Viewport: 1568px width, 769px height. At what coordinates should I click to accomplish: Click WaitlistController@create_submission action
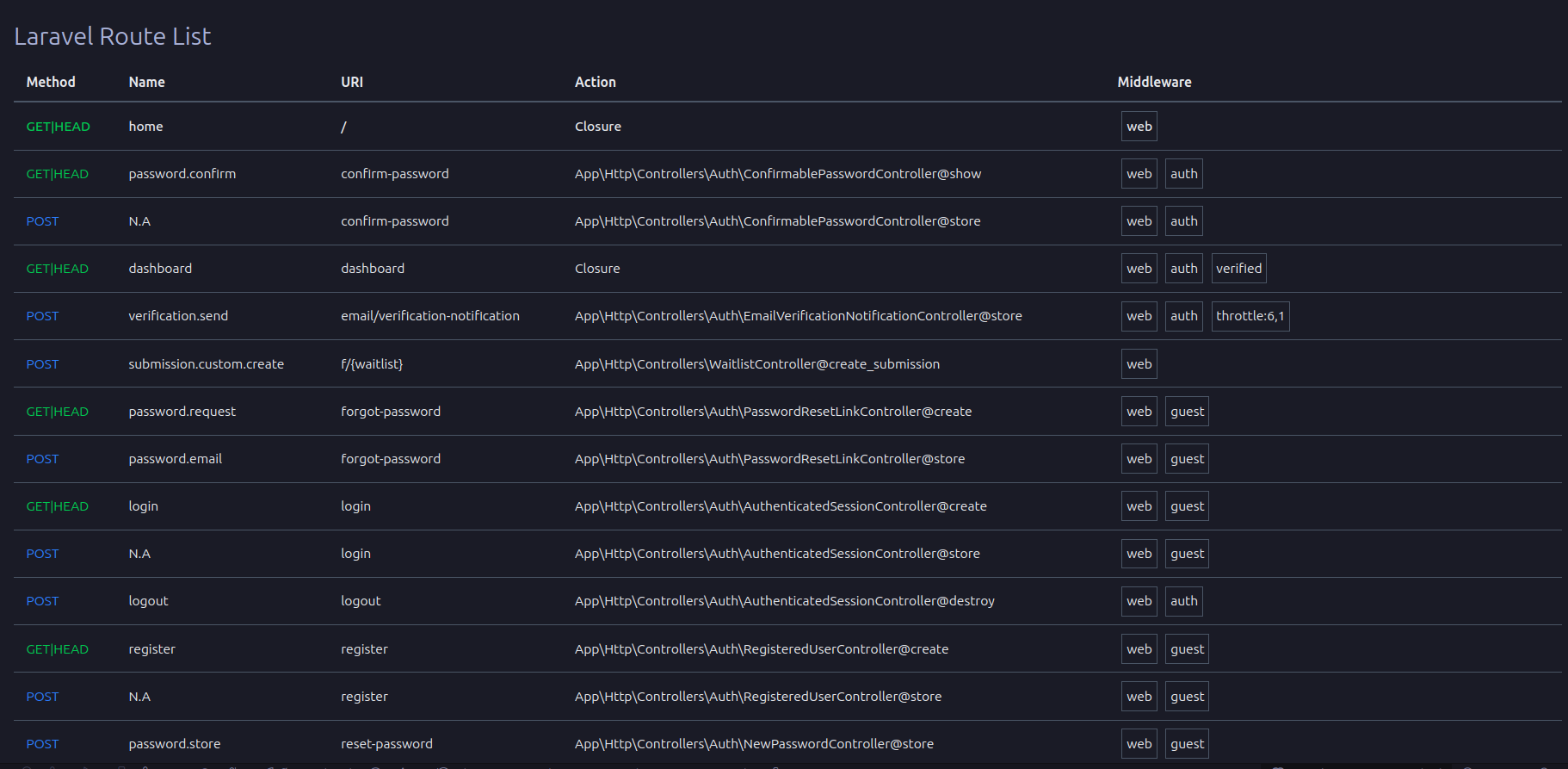pos(757,364)
